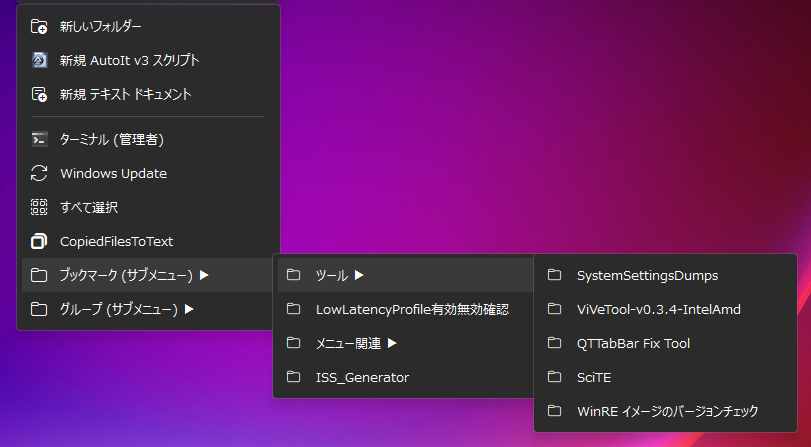This screenshot has width=811, height=447.
Task: Expand the メニュー関連 submenu arrow
Action: [x=393, y=343]
